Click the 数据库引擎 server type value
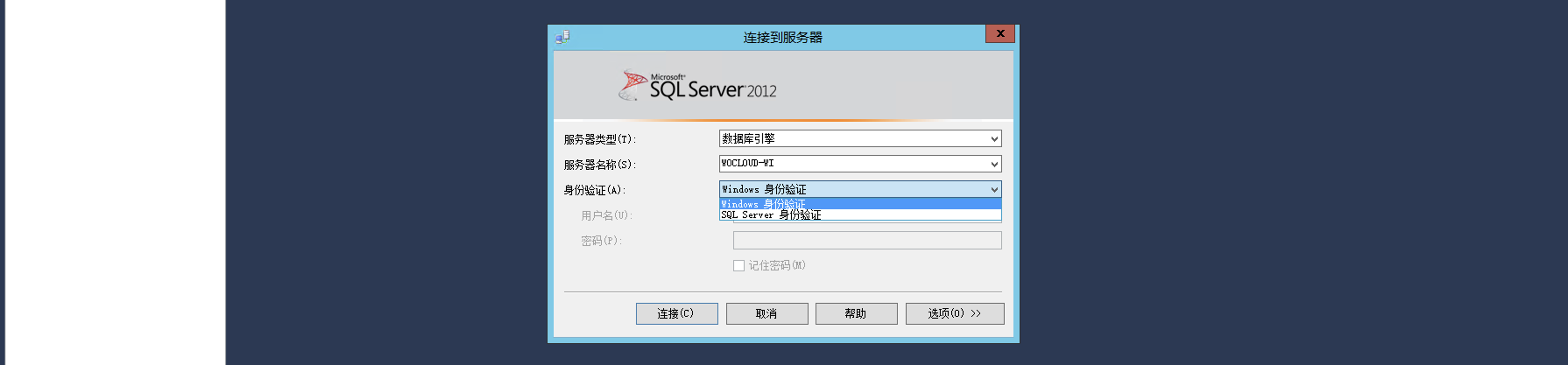Screen dimensions: 1568x365 pyautogui.click(x=748, y=139)
